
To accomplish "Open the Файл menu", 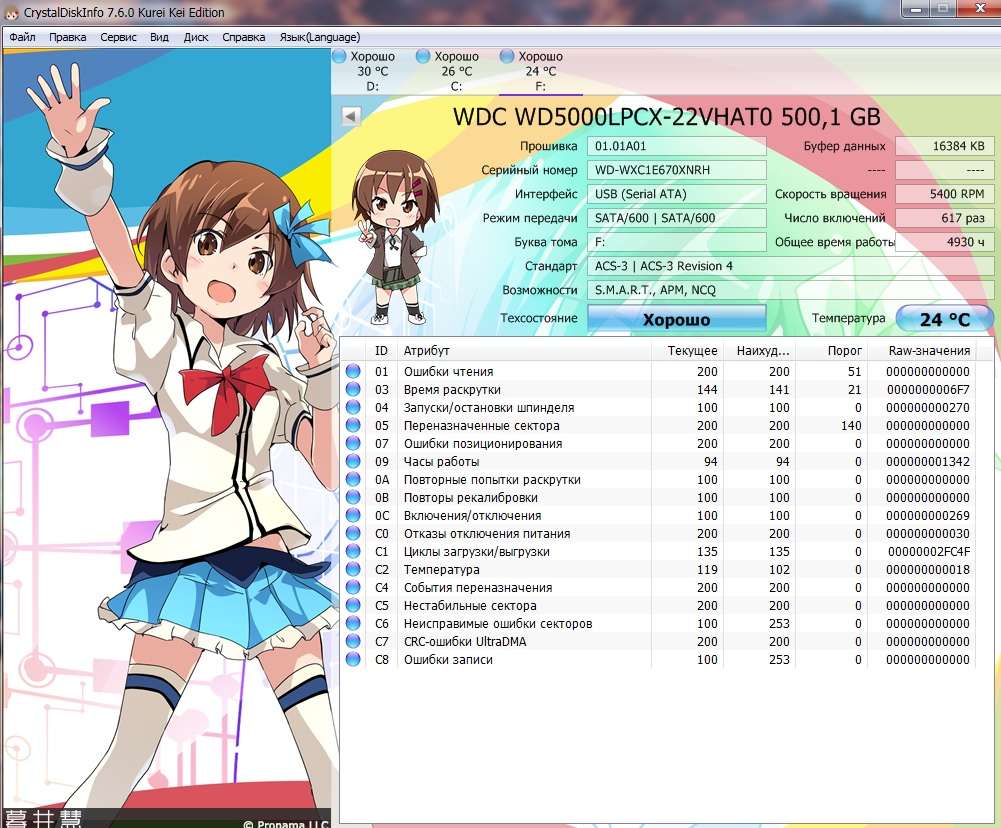I will click(22, 37).
